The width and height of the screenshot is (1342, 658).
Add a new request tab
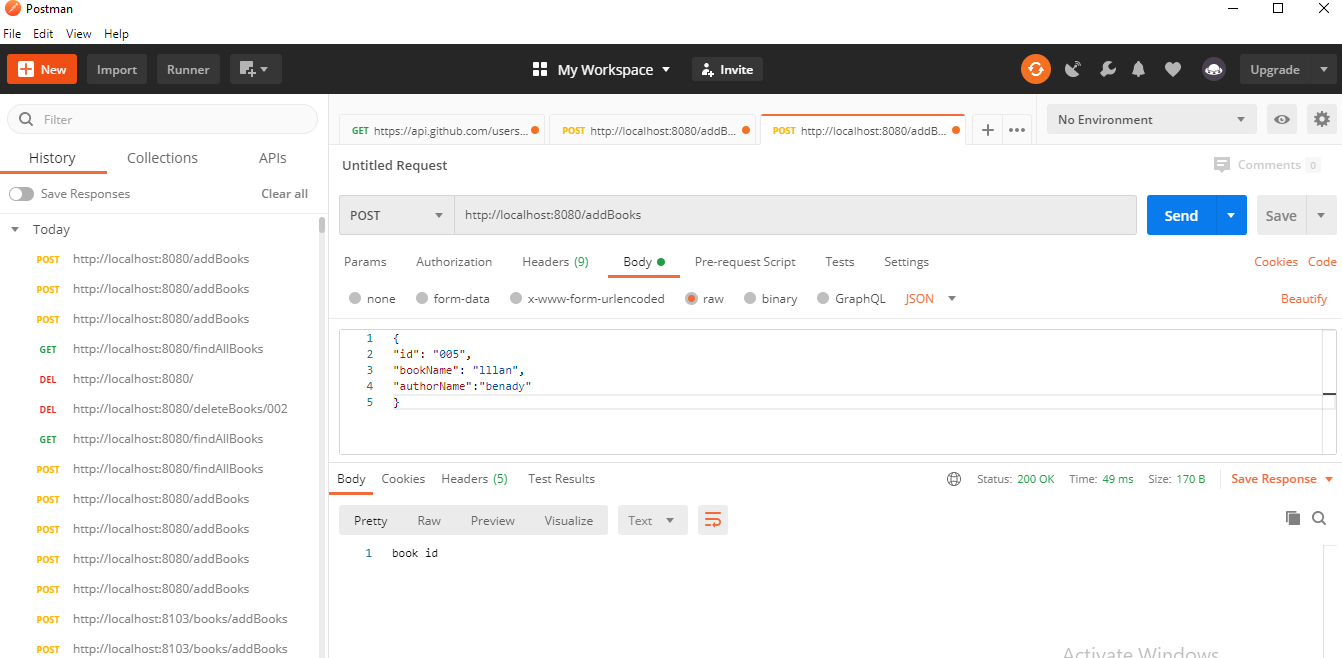[x=987, y=130]
